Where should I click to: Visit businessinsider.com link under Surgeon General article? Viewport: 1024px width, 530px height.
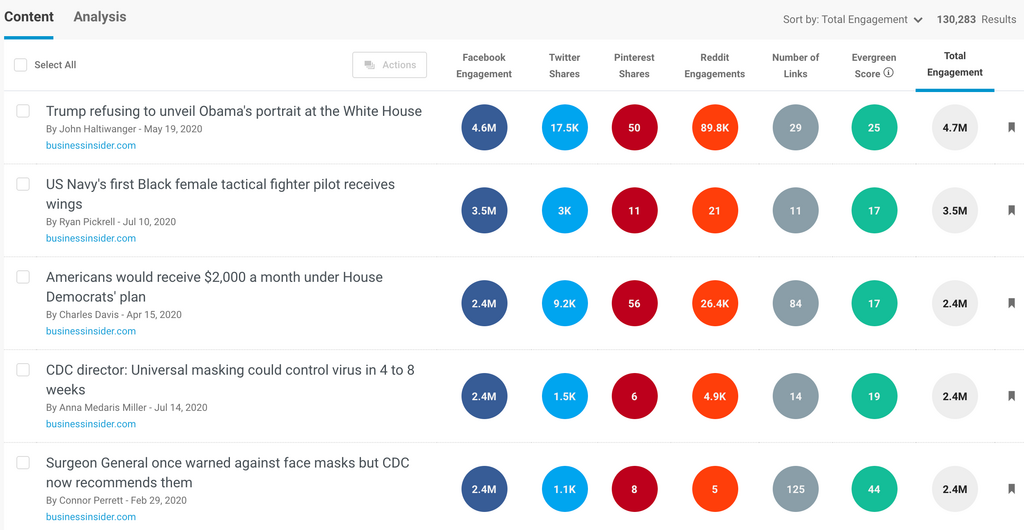coord(91,517)
